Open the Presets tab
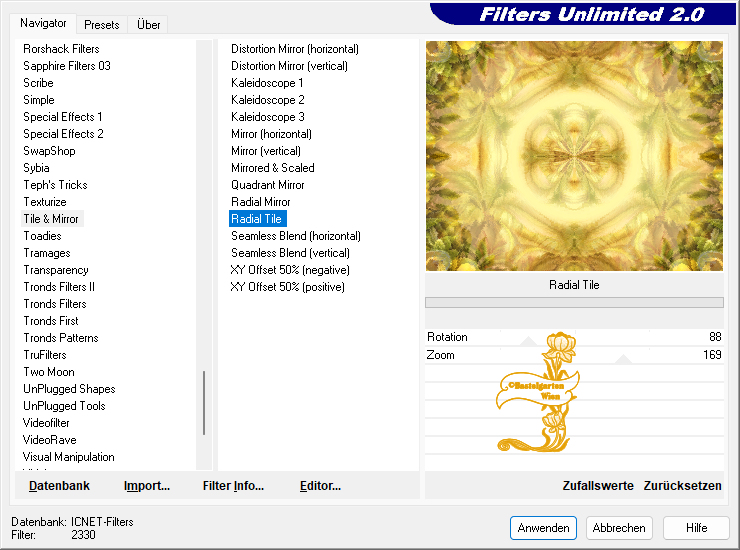Image resolution: width=740 pixels, height=550 pixels. pos(101,25)
